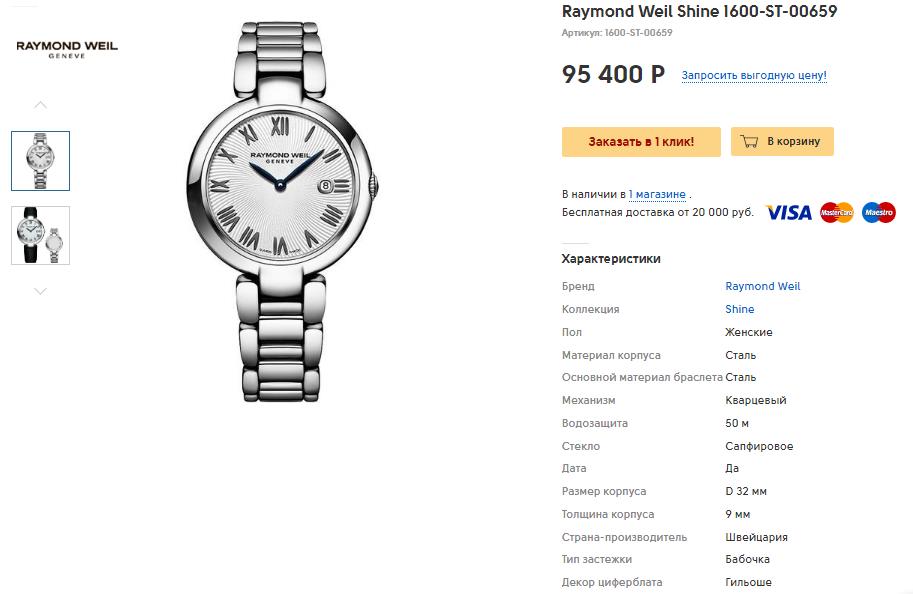Click the product title "Raymond Weil Shine 1600-ST-00659"
The width and height of the screenshot is (913, 594).
[699, 12]
